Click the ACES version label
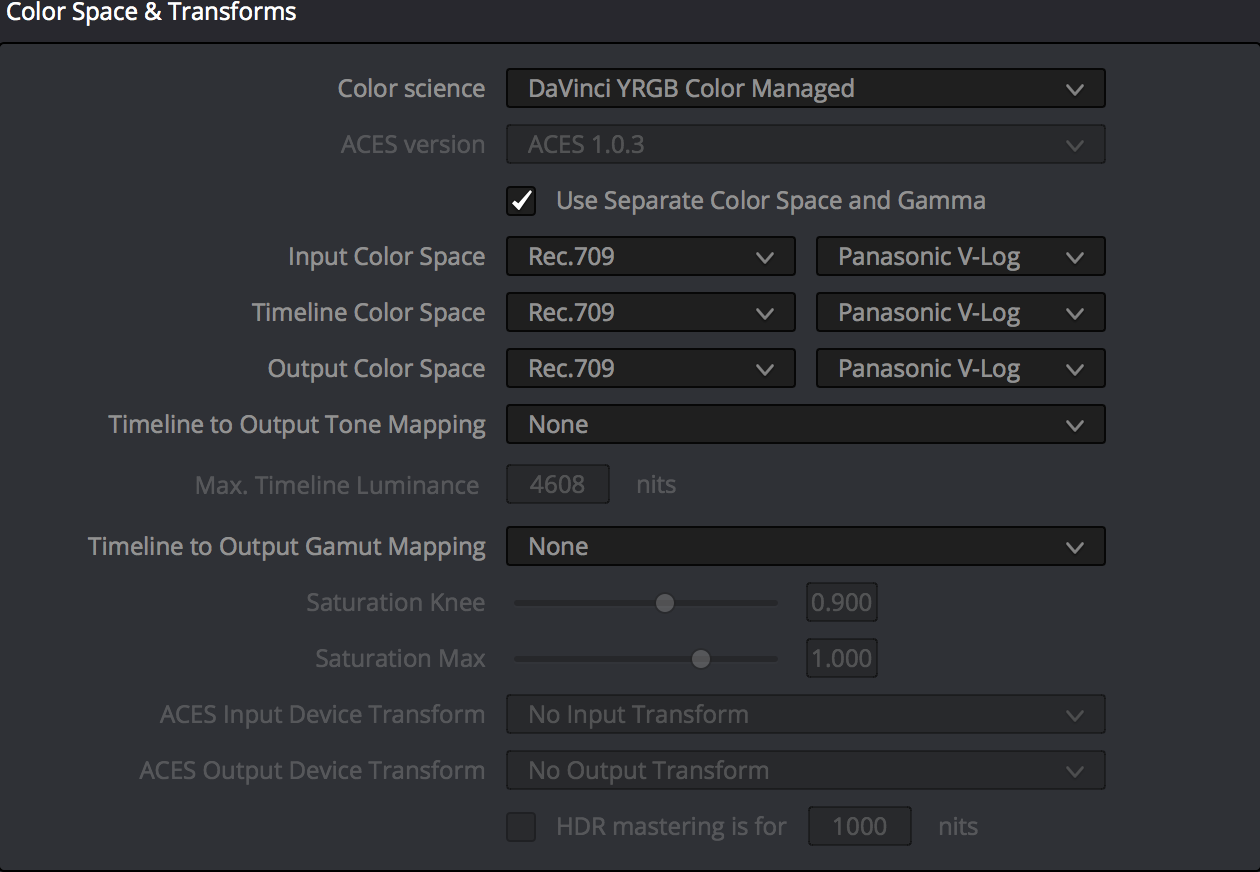Image resolution: width=1260 pixels, height=872 pixels. click(x=413, y=144)
